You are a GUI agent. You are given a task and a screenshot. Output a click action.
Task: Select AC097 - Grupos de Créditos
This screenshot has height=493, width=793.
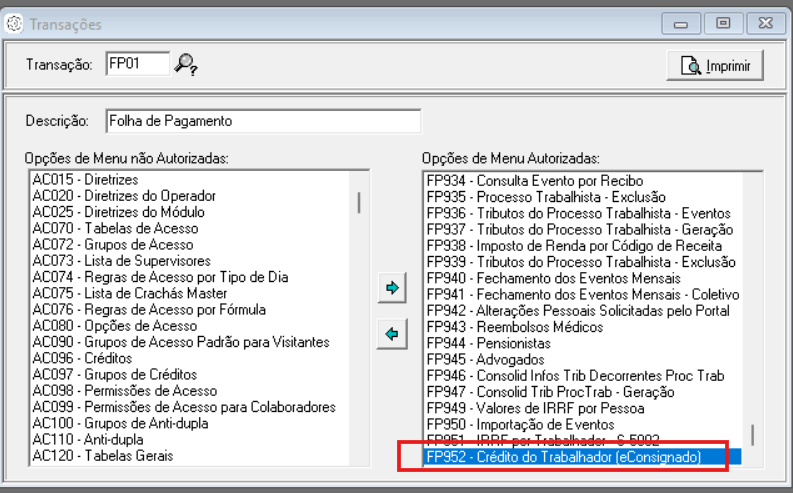tap(115, 375)
